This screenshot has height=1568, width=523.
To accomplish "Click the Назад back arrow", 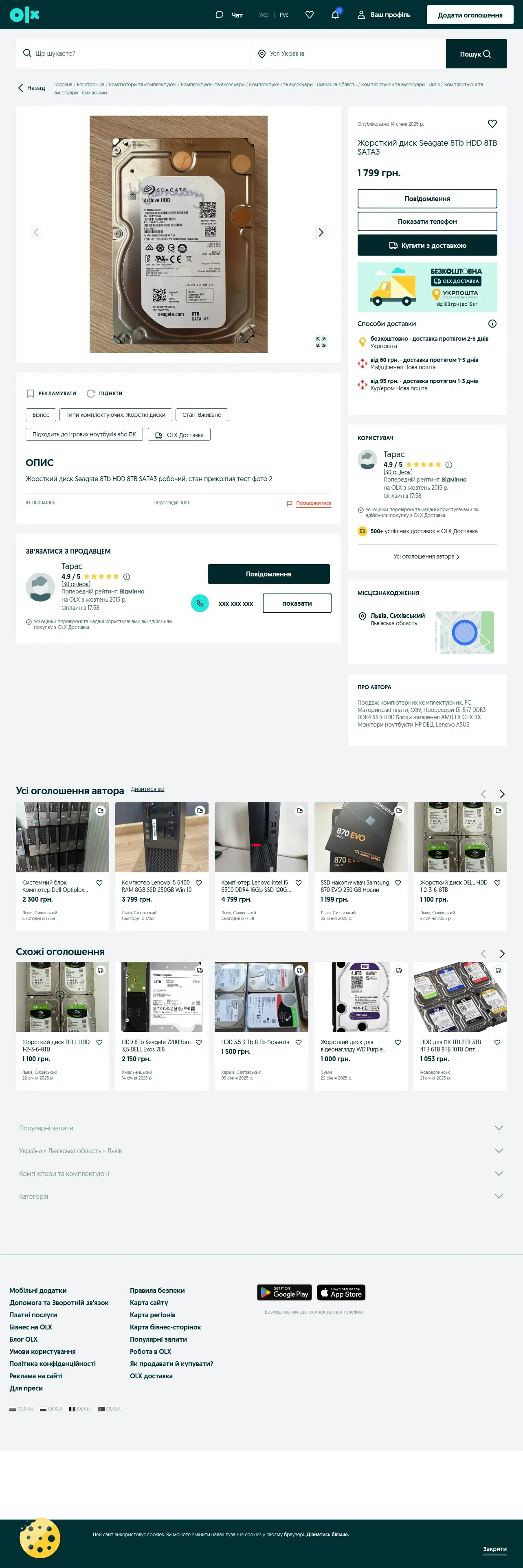I will pyautogui.click(x=31, y=88).
